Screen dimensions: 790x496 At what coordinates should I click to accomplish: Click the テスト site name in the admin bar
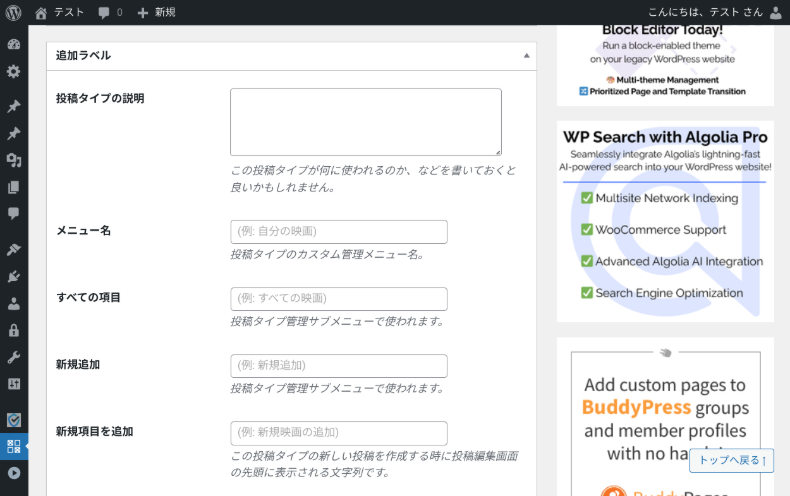69,13
